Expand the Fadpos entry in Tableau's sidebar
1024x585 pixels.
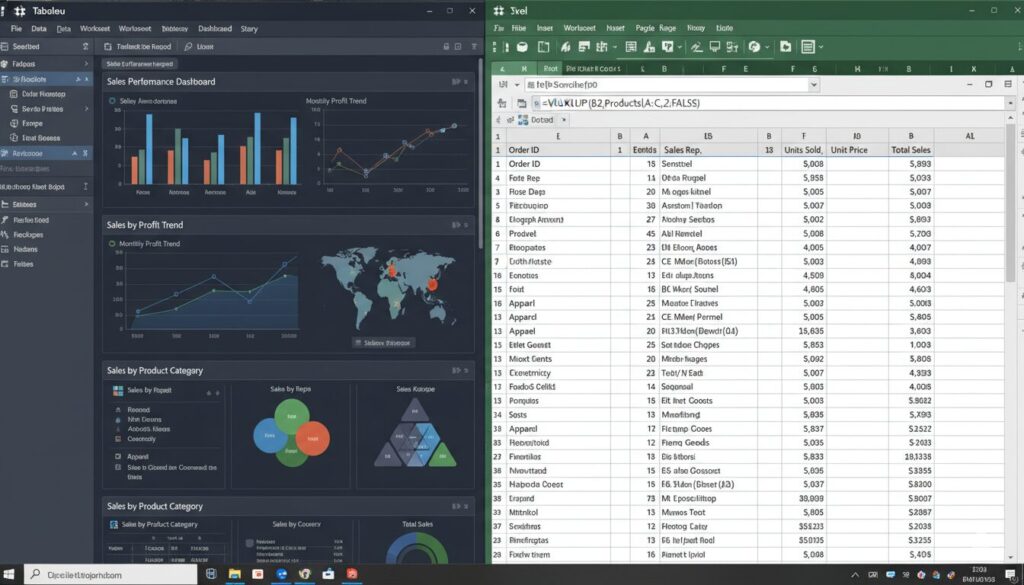click(86, 62)
